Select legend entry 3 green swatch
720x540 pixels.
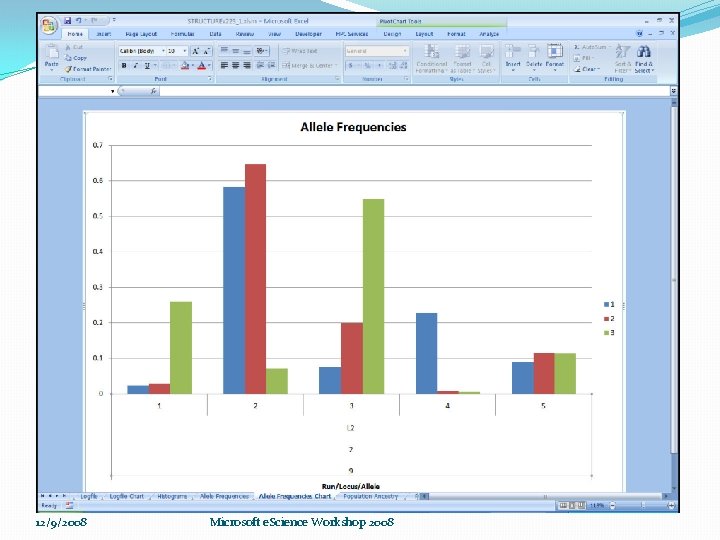tap(606, 333)
